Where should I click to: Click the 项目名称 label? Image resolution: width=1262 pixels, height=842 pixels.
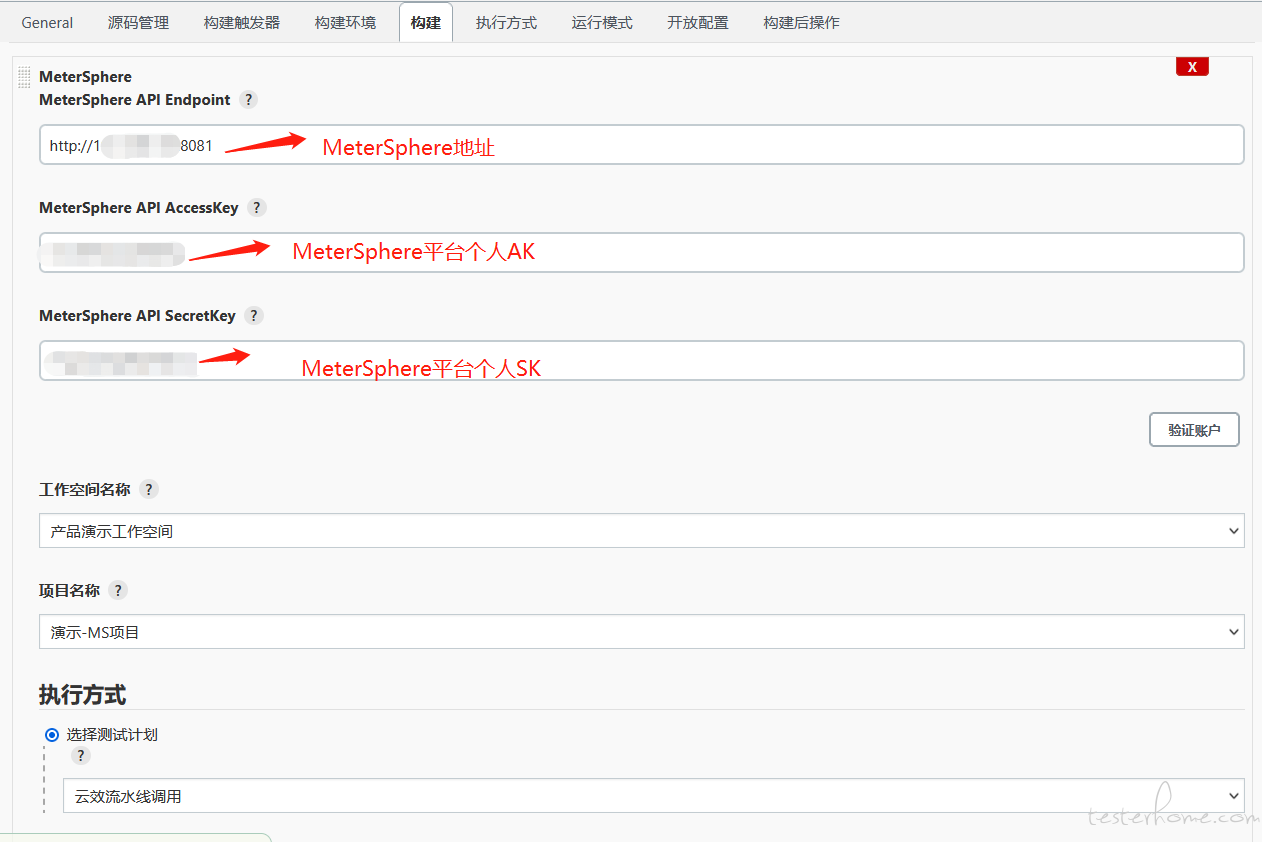tap(69, 591)
